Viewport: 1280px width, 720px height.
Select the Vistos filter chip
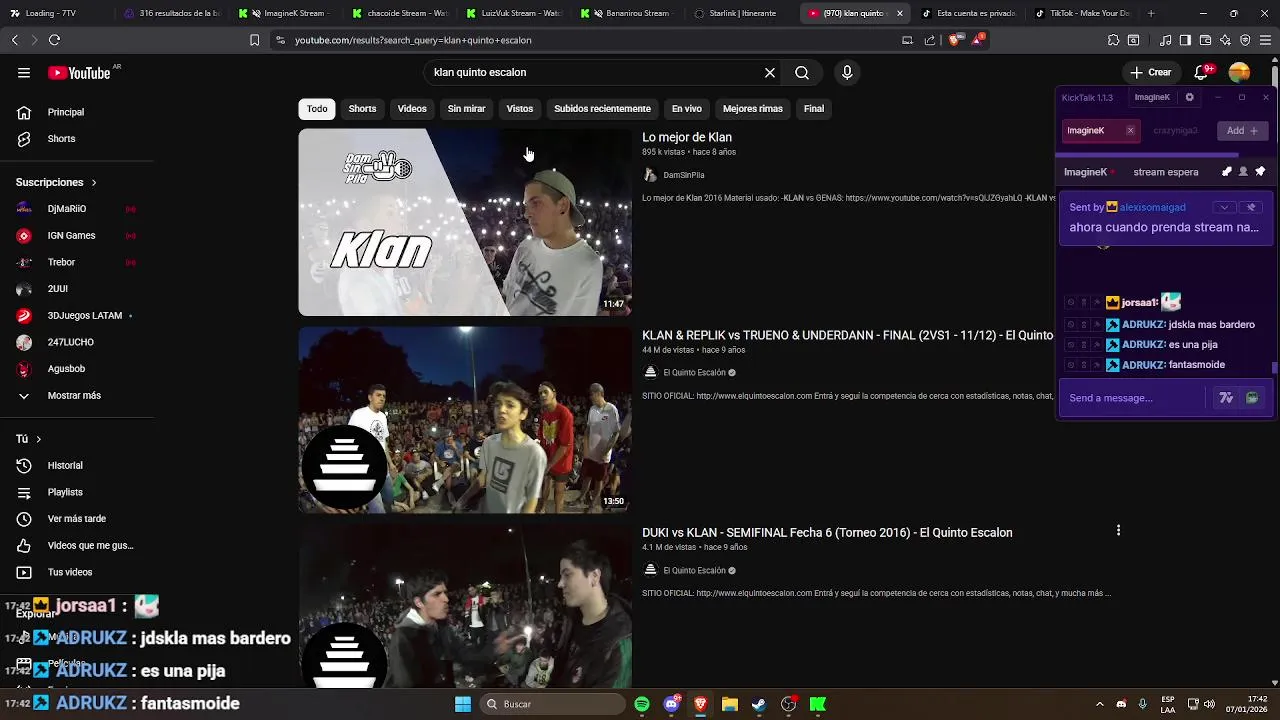coord(520,108)
